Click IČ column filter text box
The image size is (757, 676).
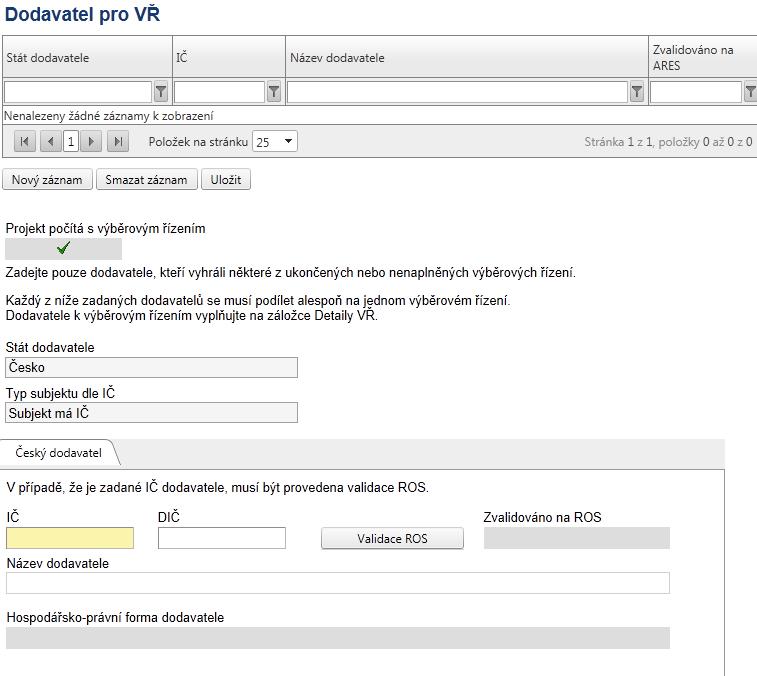tap(219, 92)
